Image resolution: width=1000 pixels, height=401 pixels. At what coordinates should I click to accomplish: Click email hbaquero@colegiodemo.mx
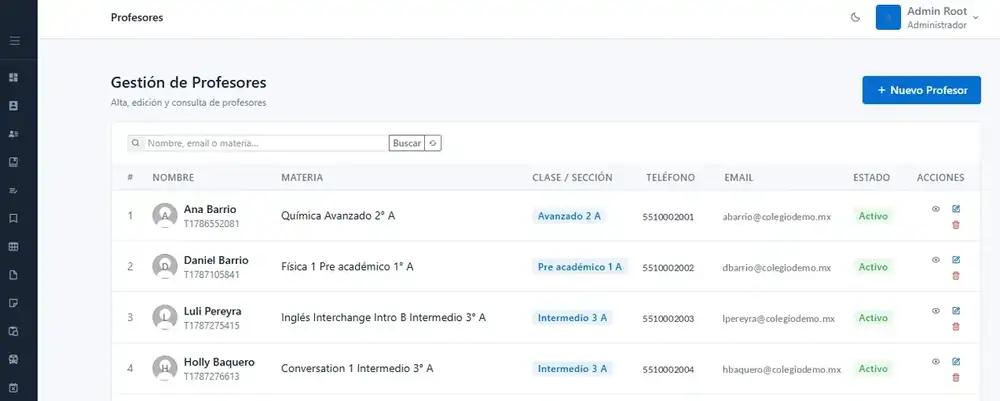(x=781, y=370)
